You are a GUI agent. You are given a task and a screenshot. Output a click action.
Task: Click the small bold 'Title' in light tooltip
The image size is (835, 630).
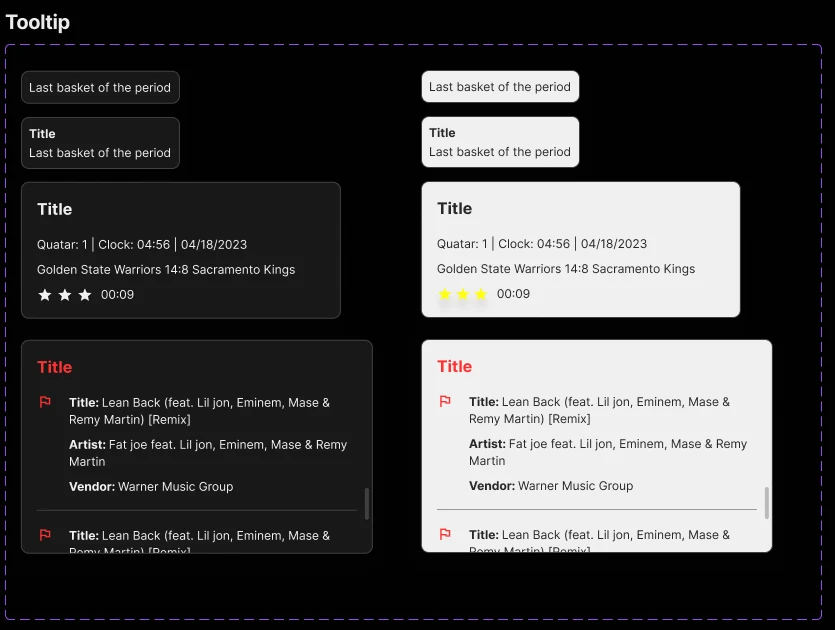point(442,133)
